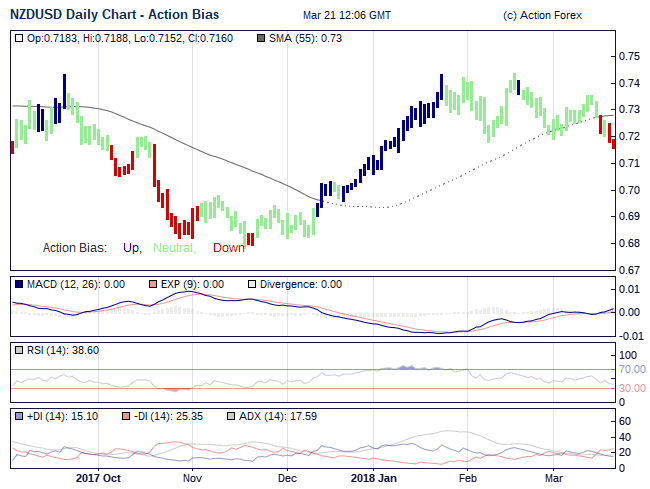Click the '2017 Oct' date axis label

pos(98,478)
